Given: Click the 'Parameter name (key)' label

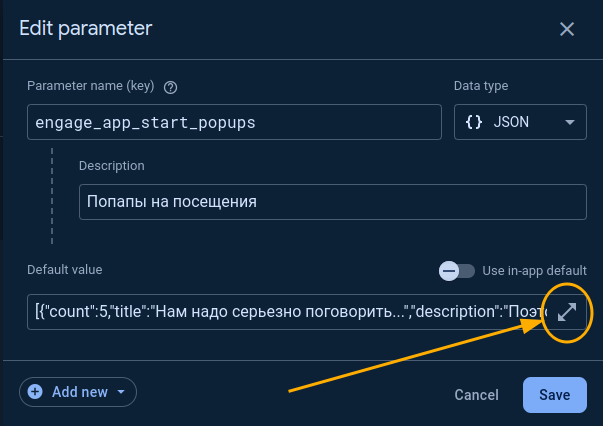Looking at the screenshot, I should [x=91, y=87].
